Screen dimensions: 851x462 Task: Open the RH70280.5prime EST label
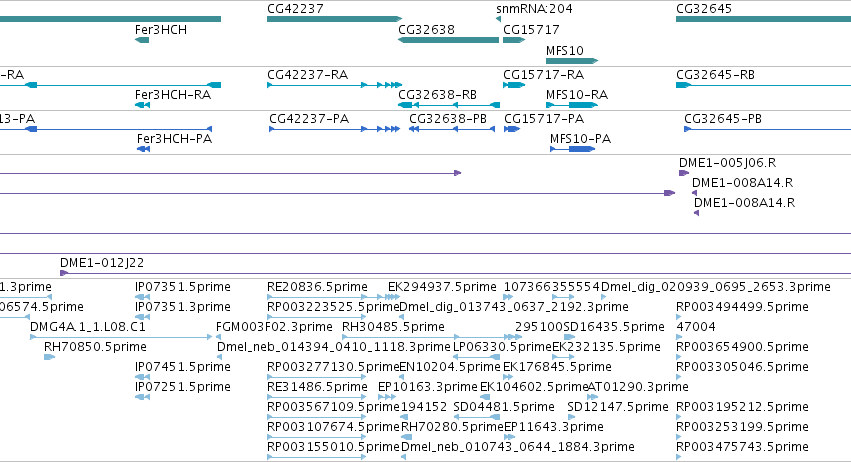452,427
